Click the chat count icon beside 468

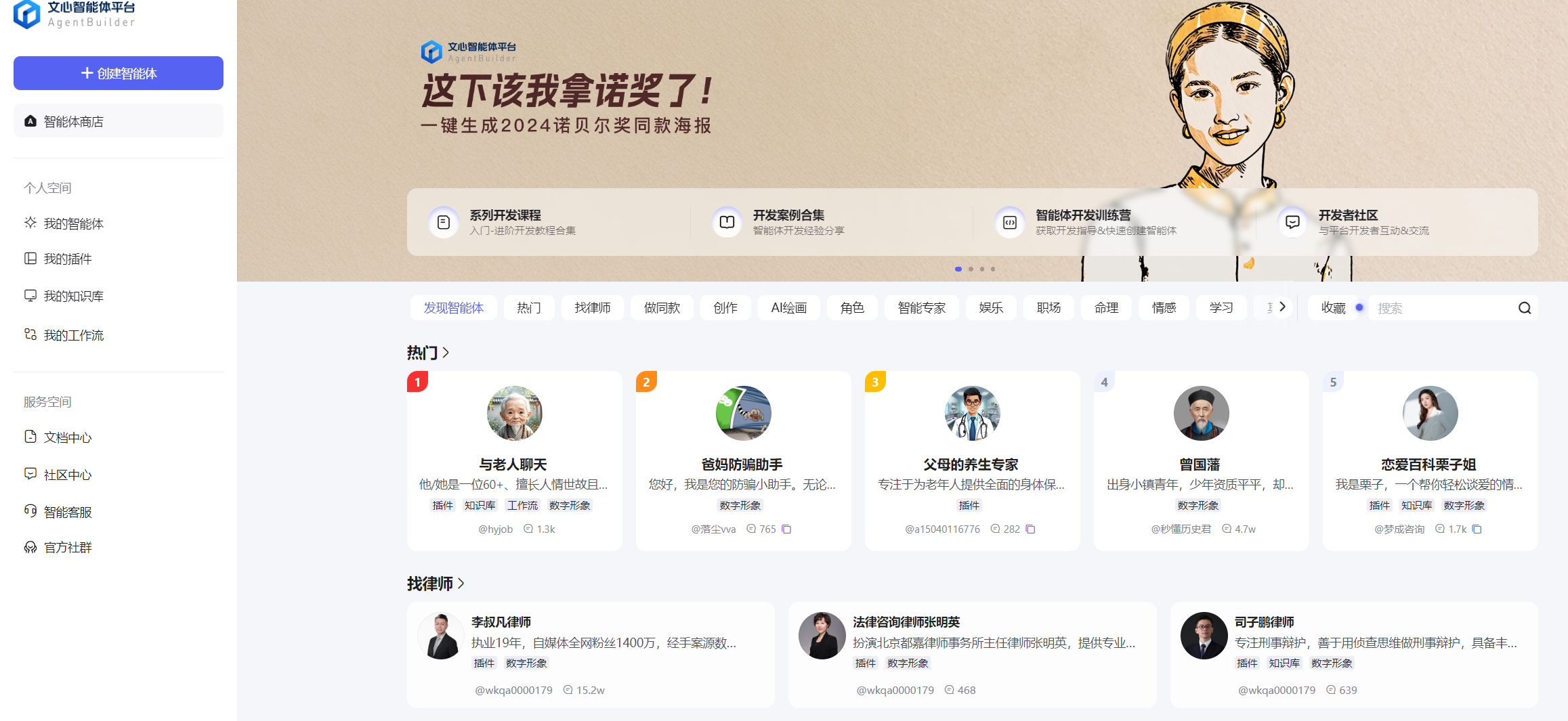(949, 690)
